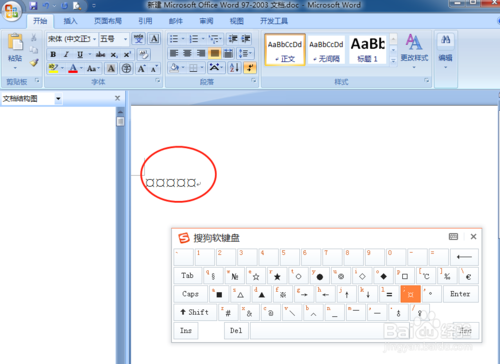Click the solid star key on soft keyboard

tap(276, 275)
